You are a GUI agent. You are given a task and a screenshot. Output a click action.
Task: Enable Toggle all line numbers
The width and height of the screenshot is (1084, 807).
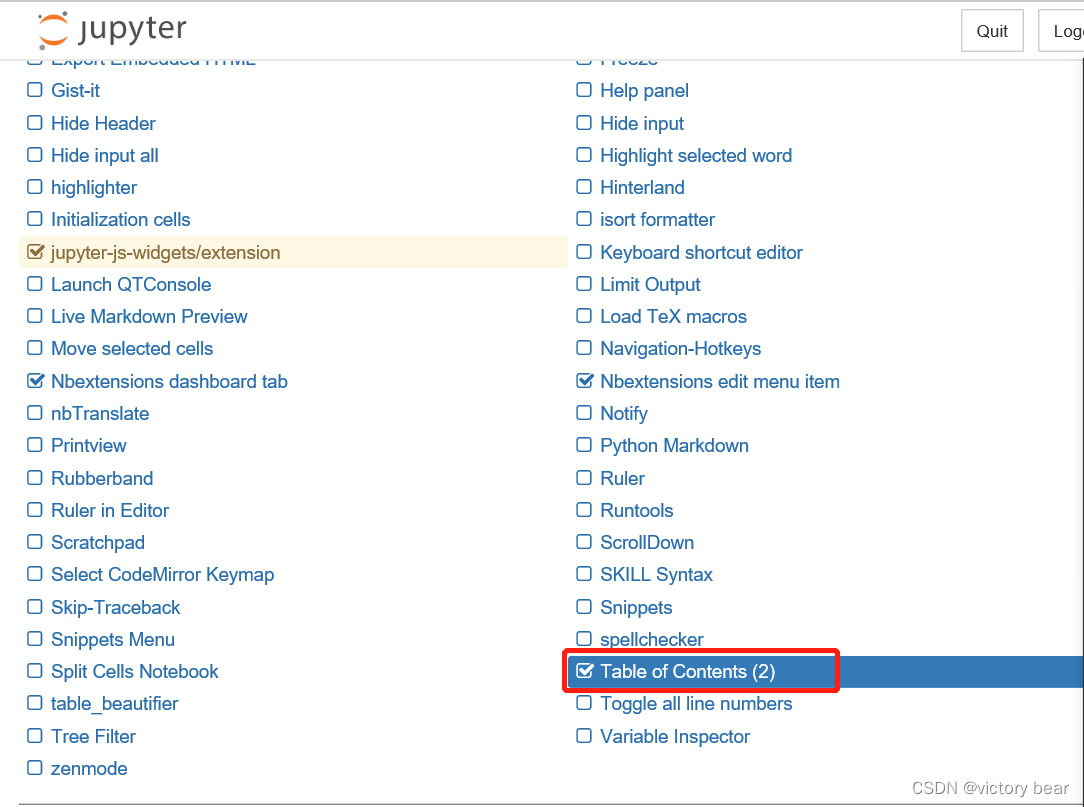584,704
